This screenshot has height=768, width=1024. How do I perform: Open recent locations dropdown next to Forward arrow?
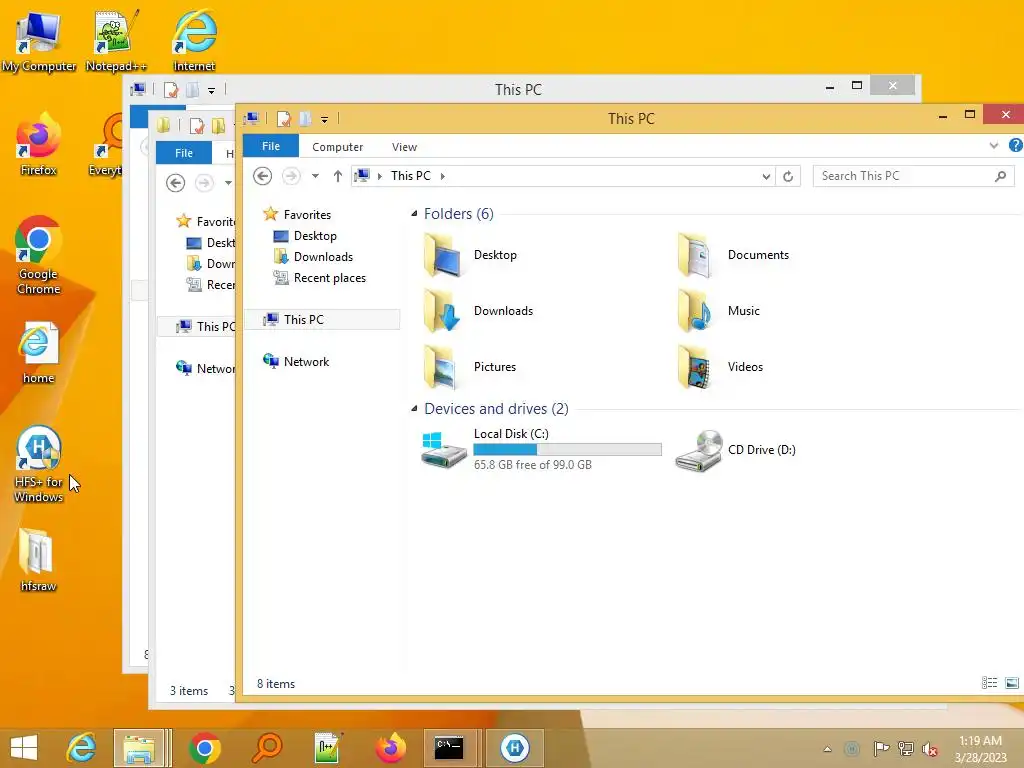pyautogui.click(x=315, y=176)
